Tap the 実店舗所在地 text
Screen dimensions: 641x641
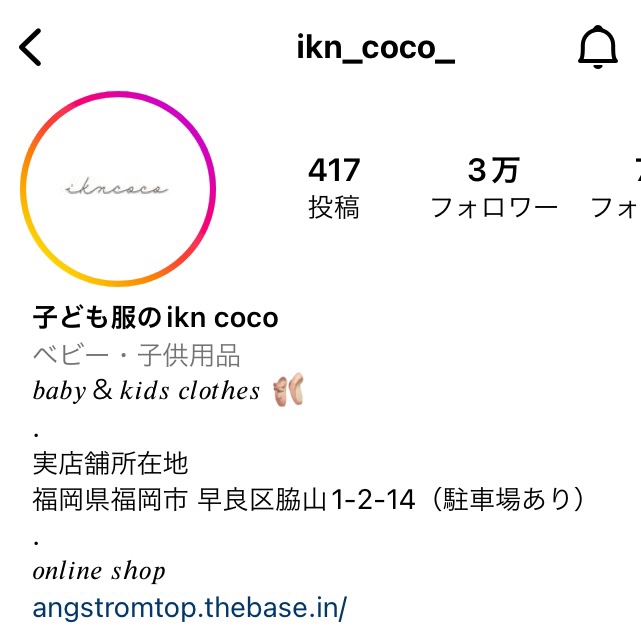point(110,464)
